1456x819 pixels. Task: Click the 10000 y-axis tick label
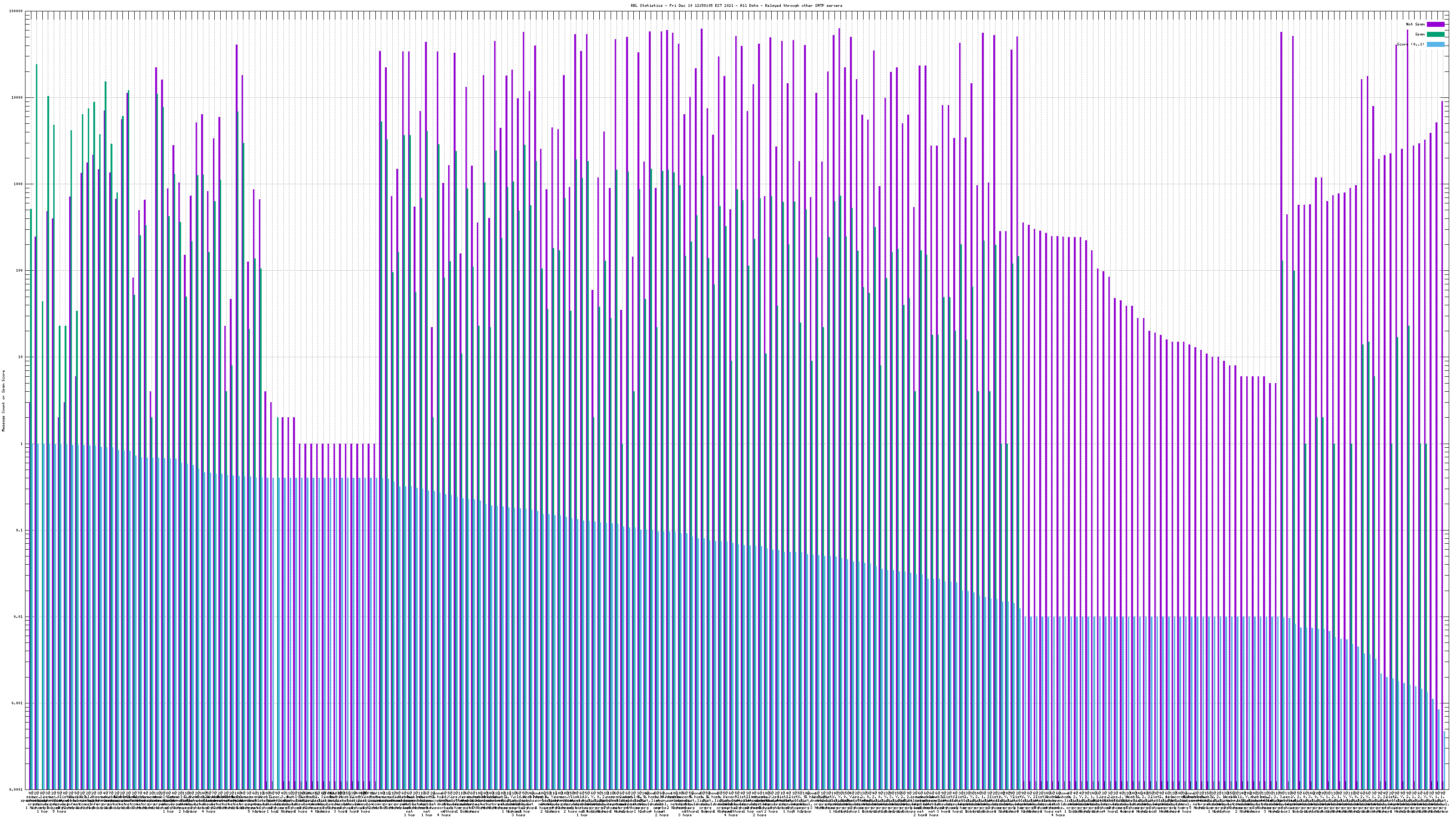[x=18, y=98]
